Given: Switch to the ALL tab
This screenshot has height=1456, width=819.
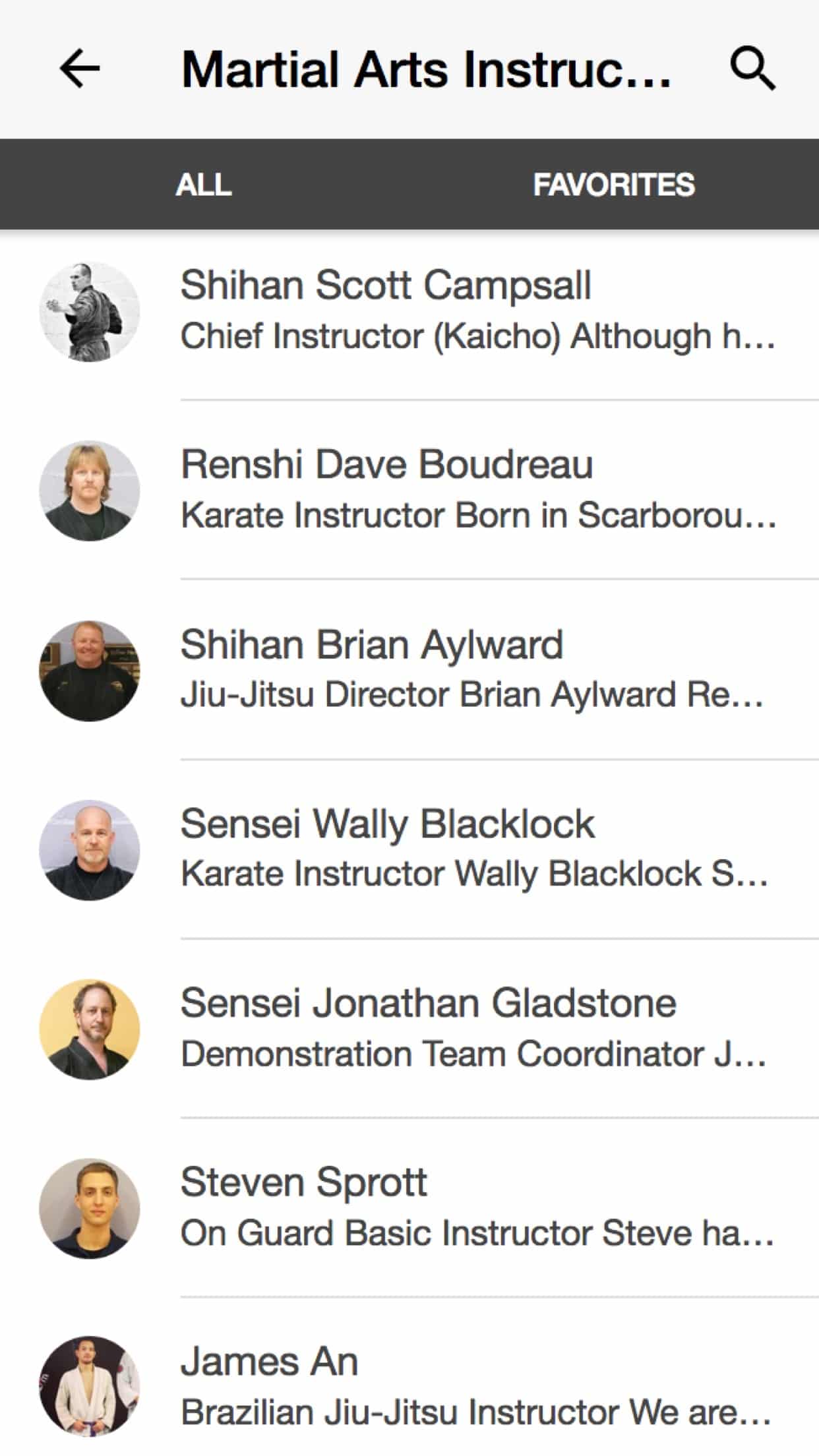Looking at the screenshot, I should [x=204, y=185].
